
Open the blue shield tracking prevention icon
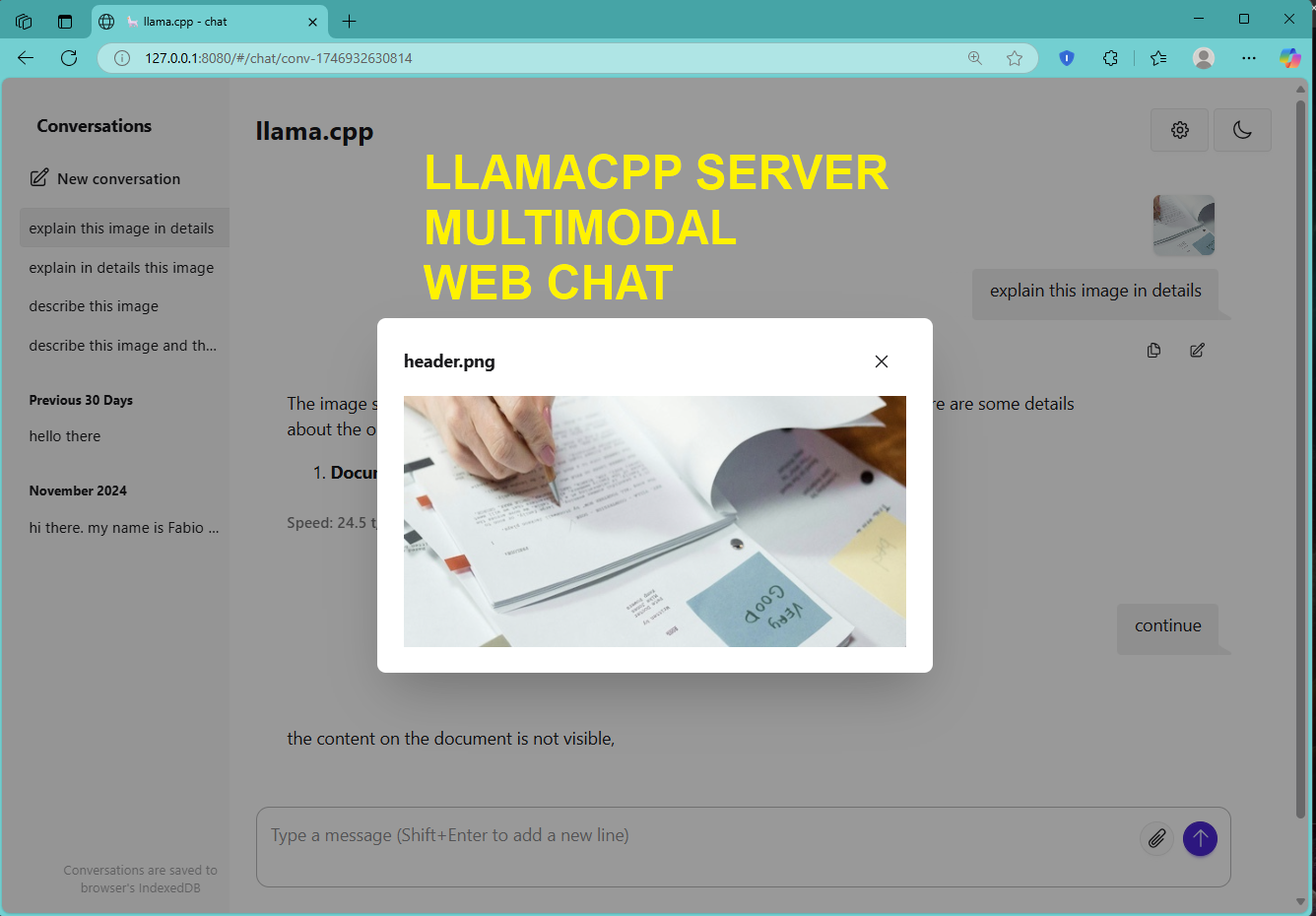pyautogui.click(x=1066, y=58)
